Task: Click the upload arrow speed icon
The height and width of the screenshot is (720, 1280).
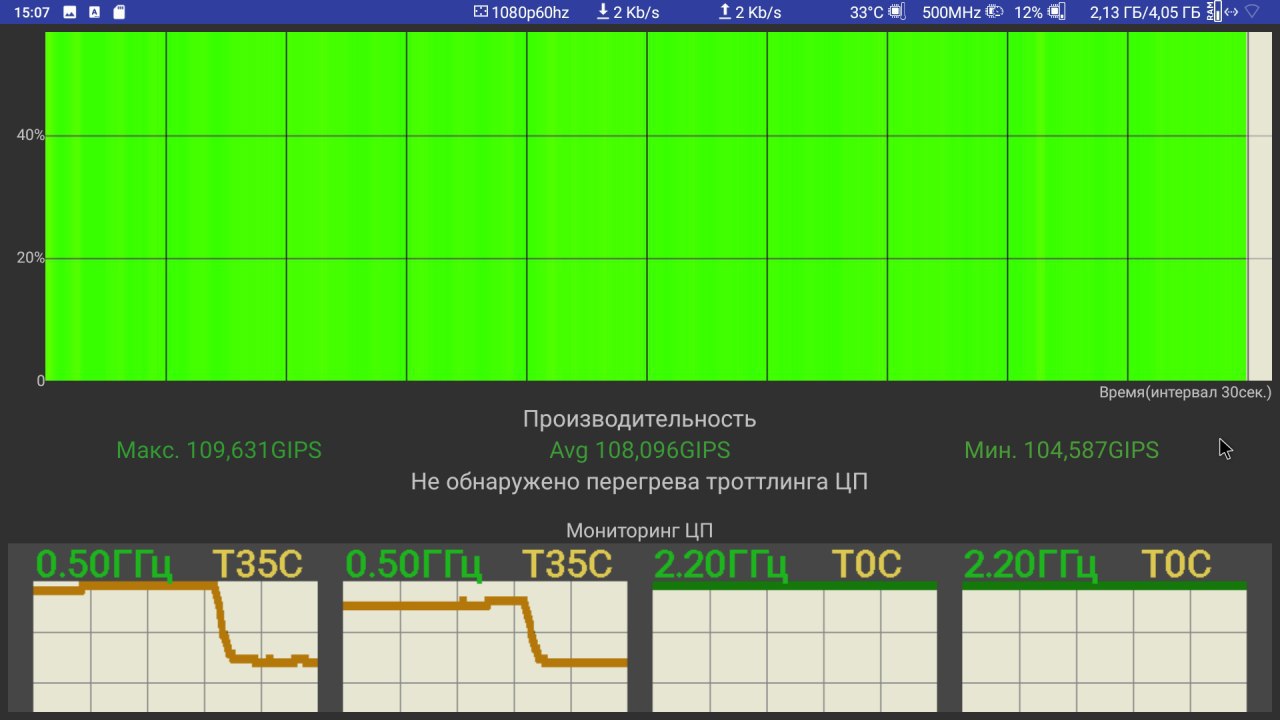Action: (725, 12)
